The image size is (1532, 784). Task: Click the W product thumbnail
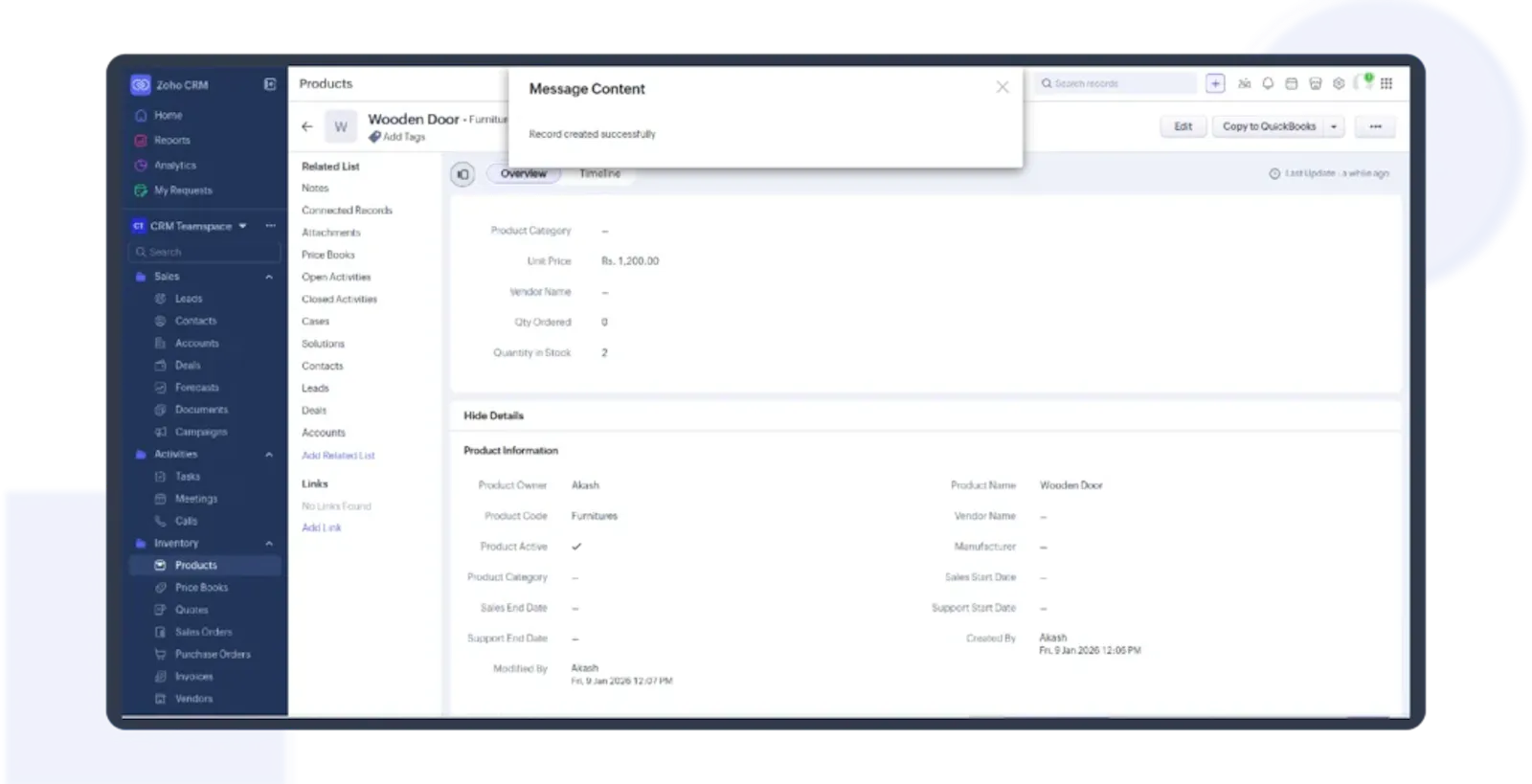pyautogui.click(x=340, y=126)
